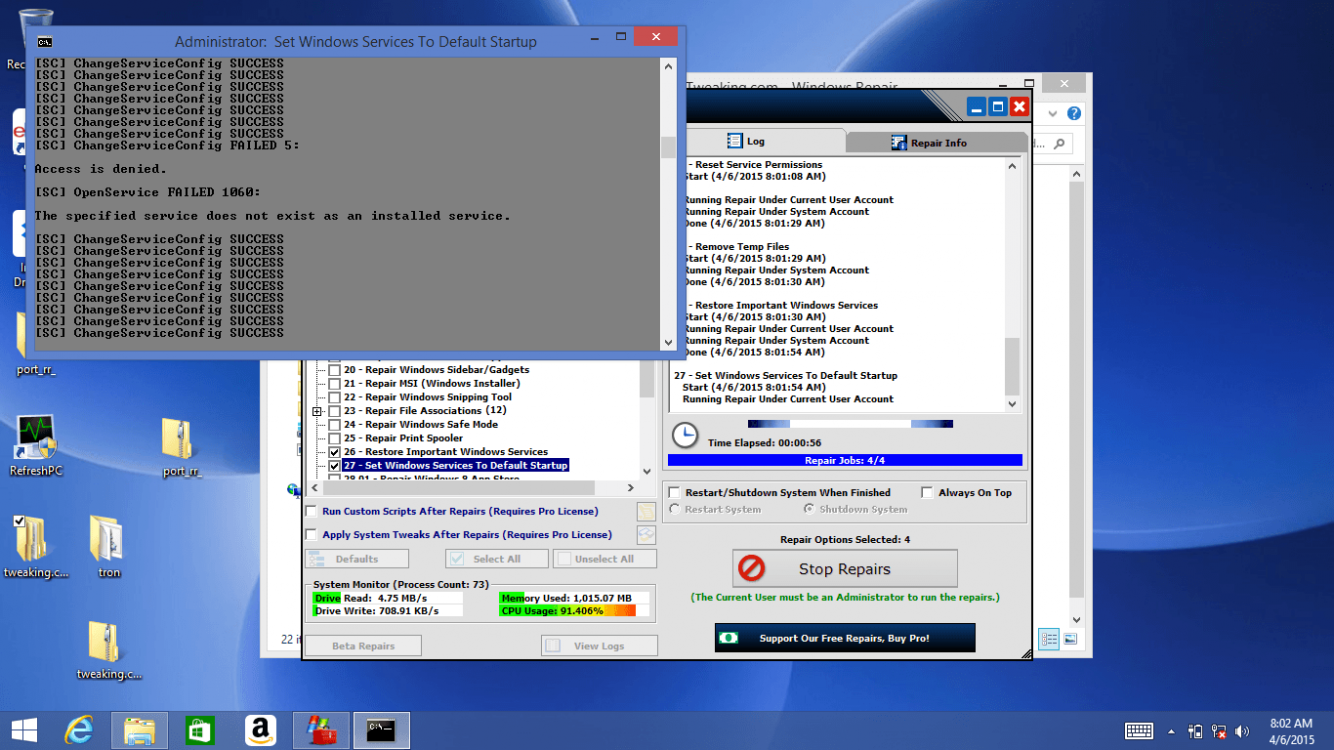Click the Beta Repairs button
1334x750 pixels.
coord(363,646)
